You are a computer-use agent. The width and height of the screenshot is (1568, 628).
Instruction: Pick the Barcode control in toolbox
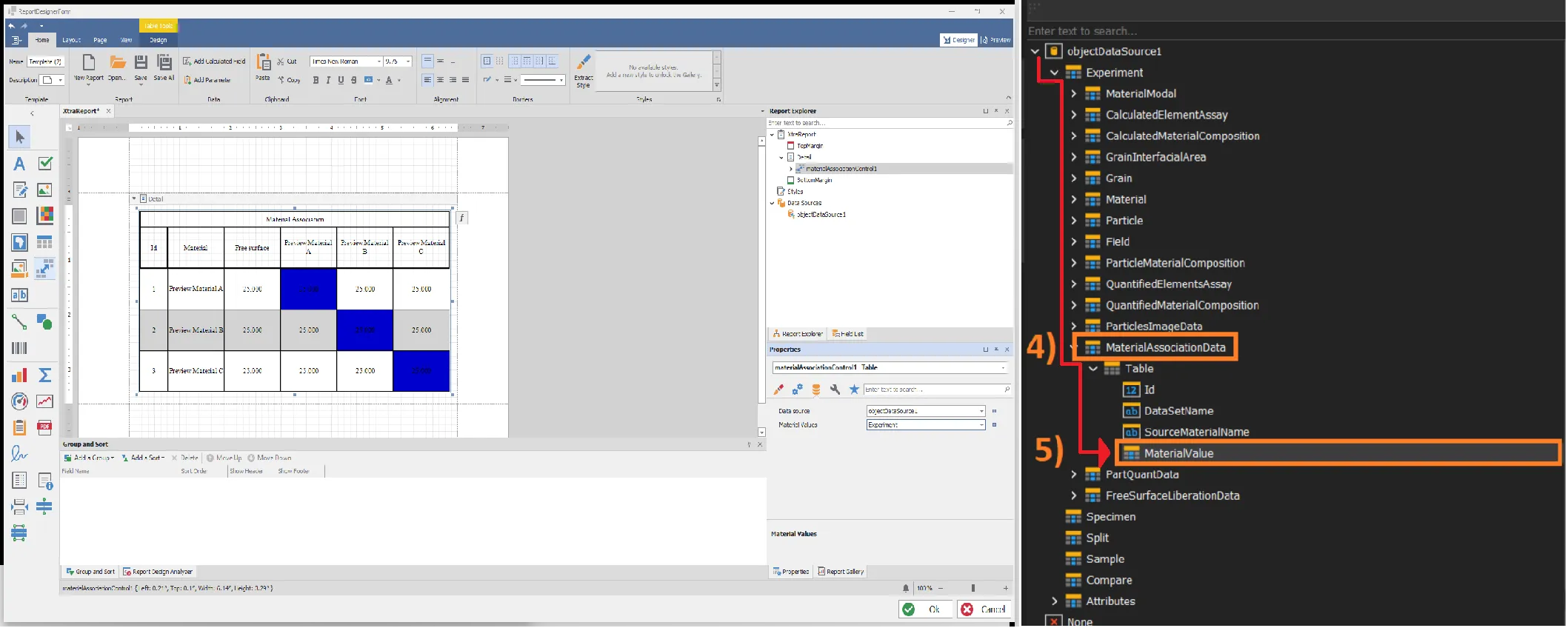(19, 348)
